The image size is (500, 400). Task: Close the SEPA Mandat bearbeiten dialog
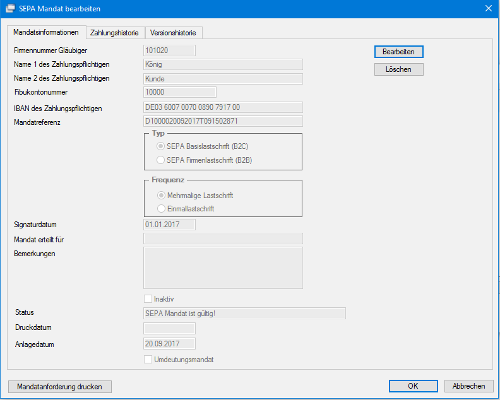[x=488, y=8]
